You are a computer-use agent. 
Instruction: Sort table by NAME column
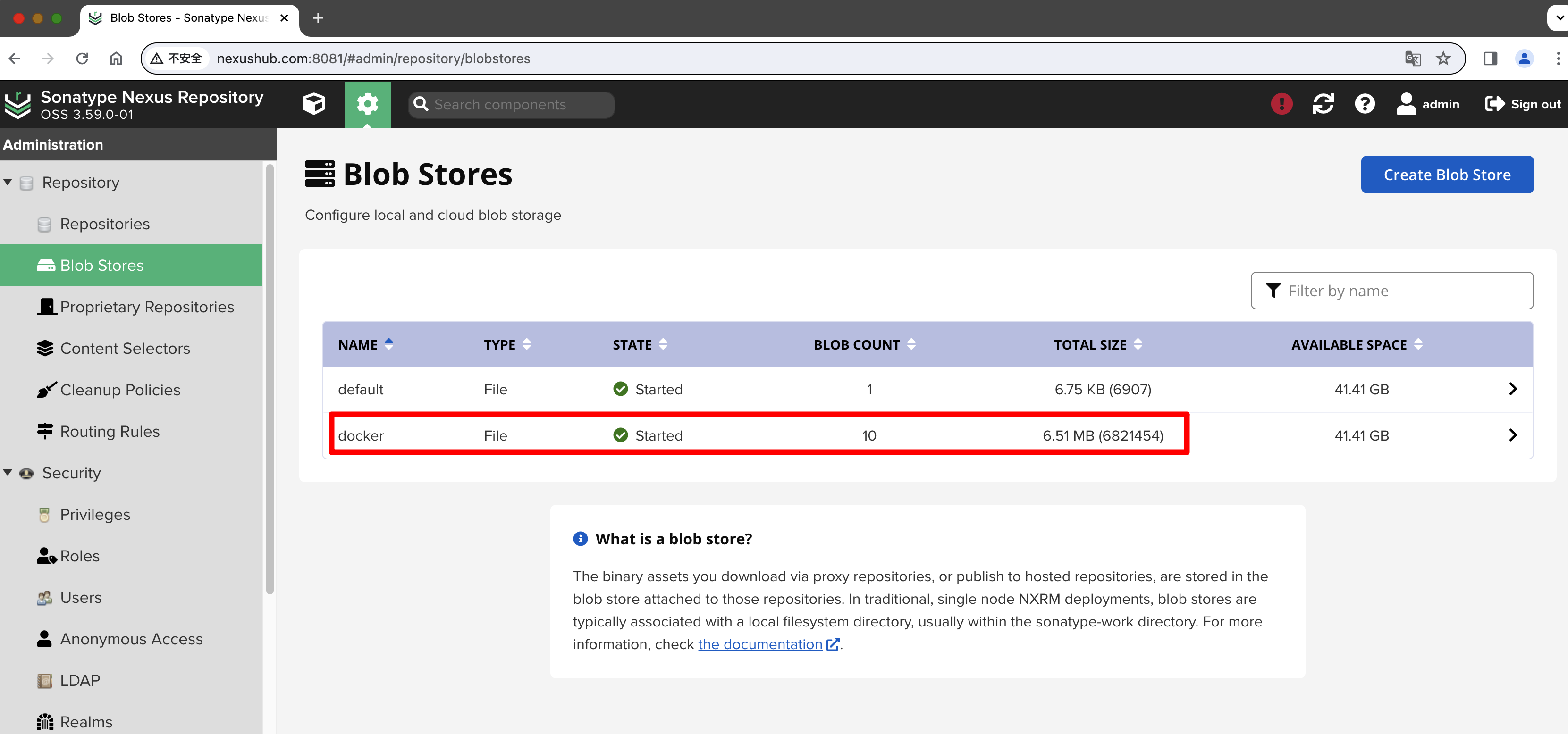coord(366,345)
